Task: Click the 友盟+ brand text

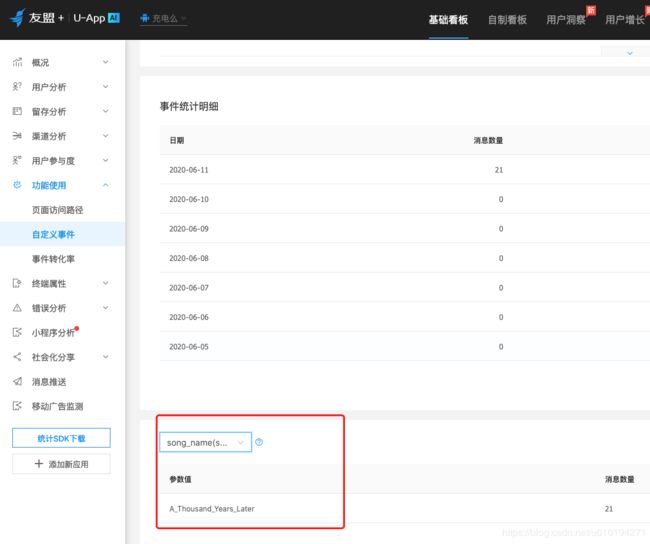Action: [46, 18]
